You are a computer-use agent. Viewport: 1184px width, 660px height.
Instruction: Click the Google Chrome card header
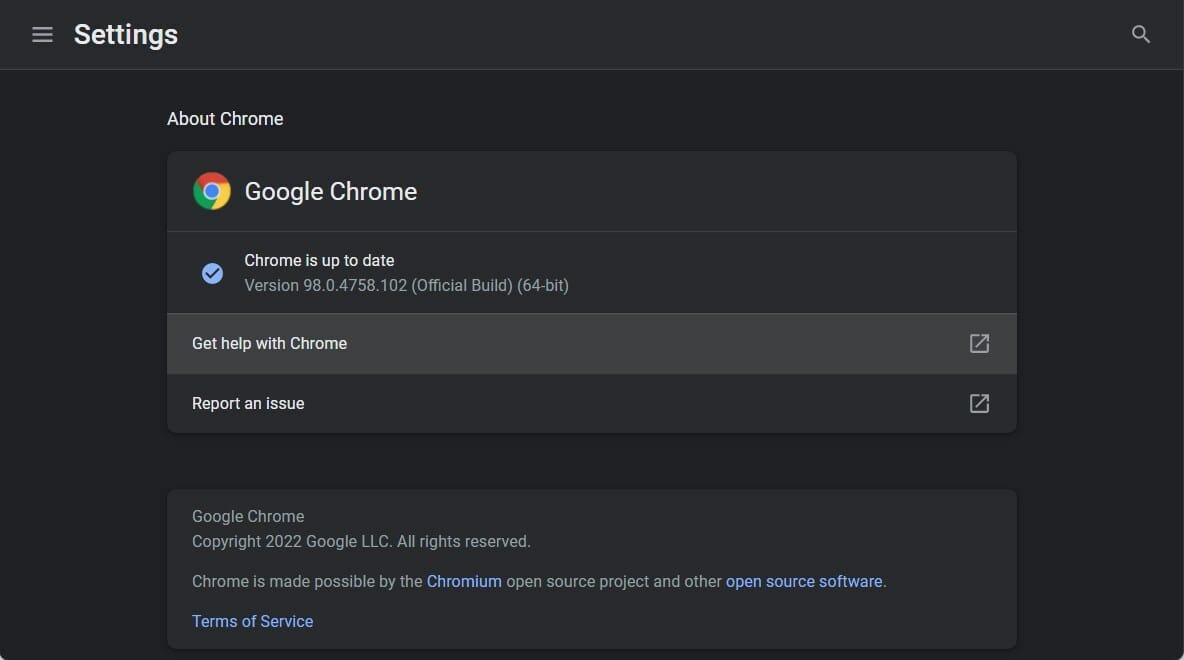[x=330, y=190]
